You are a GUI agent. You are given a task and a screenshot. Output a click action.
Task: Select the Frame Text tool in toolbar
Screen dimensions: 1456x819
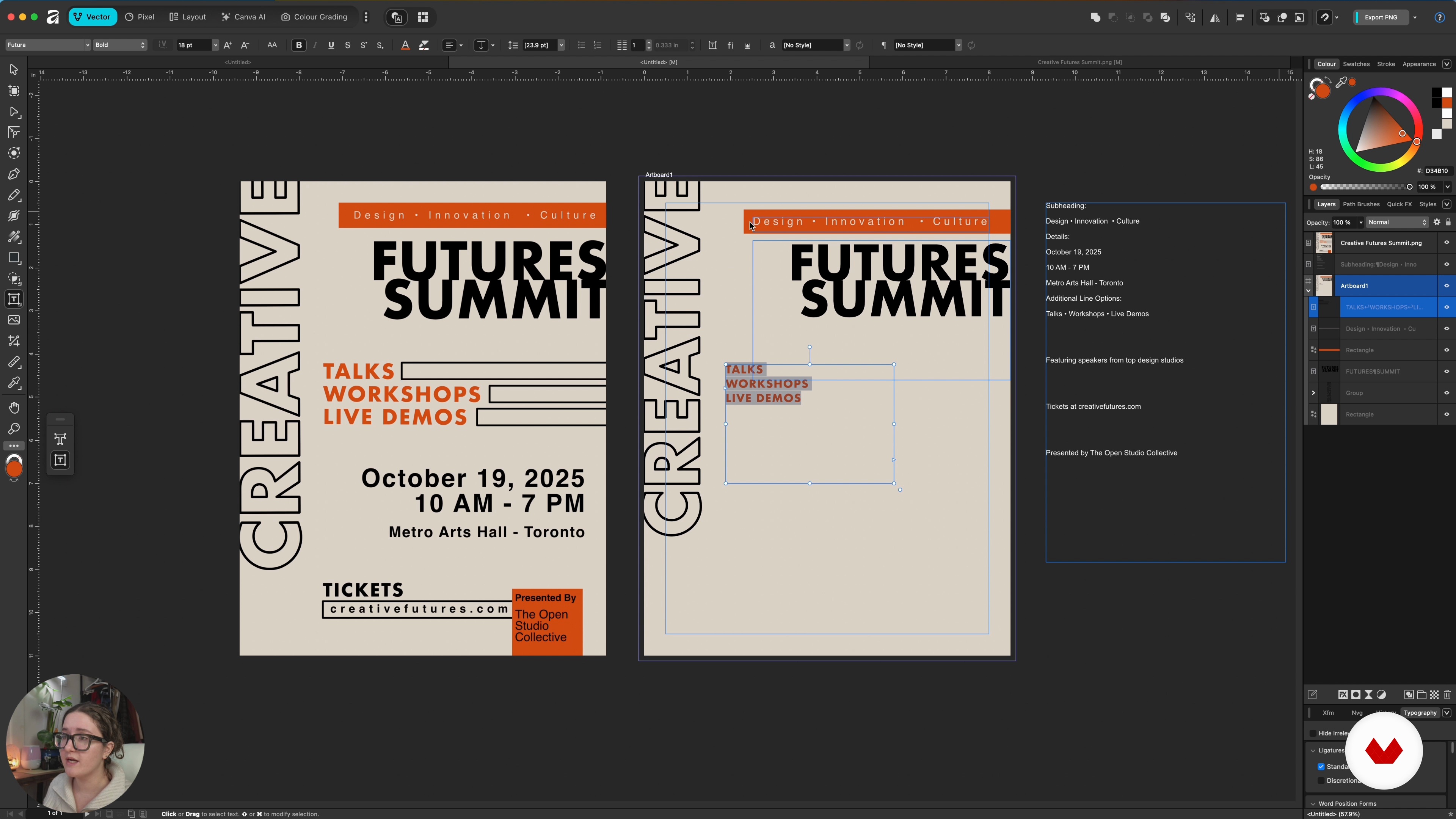click(x=14, y=299)
